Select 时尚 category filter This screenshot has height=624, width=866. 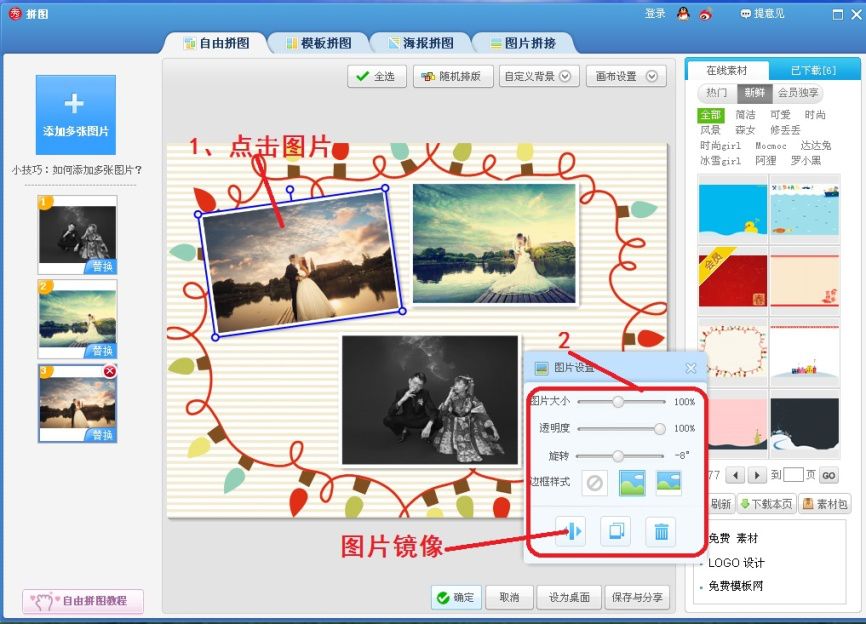point(815,115)
